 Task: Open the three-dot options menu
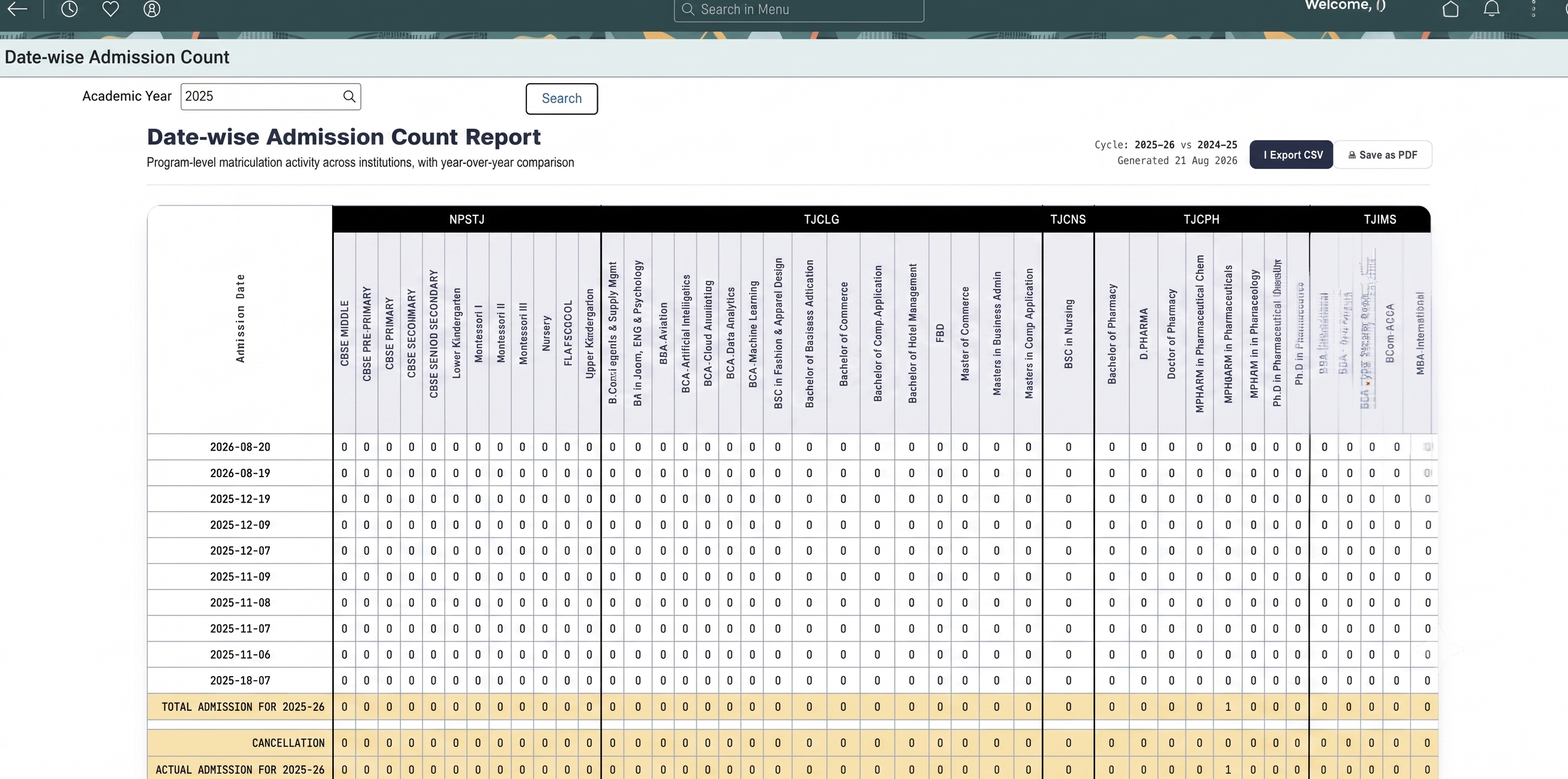point(1533,9)
